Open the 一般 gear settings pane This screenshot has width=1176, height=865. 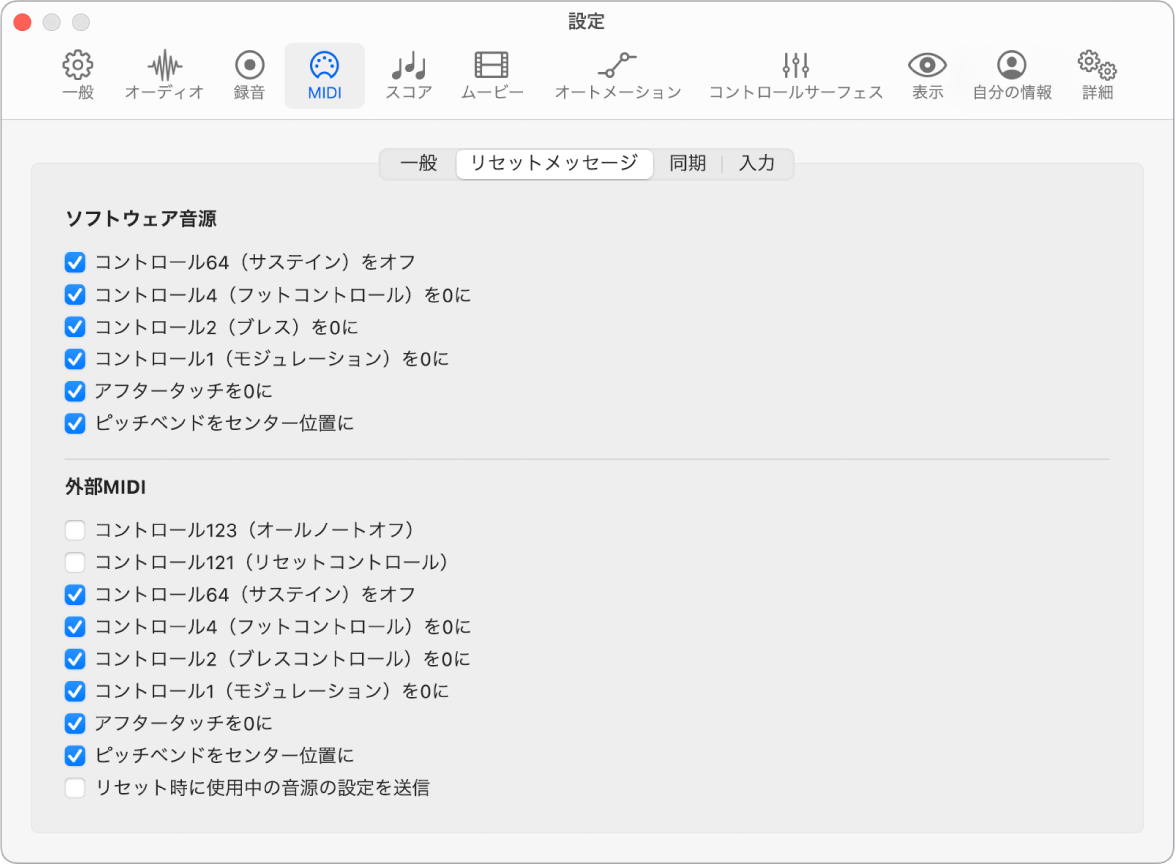tap(78, 76)
